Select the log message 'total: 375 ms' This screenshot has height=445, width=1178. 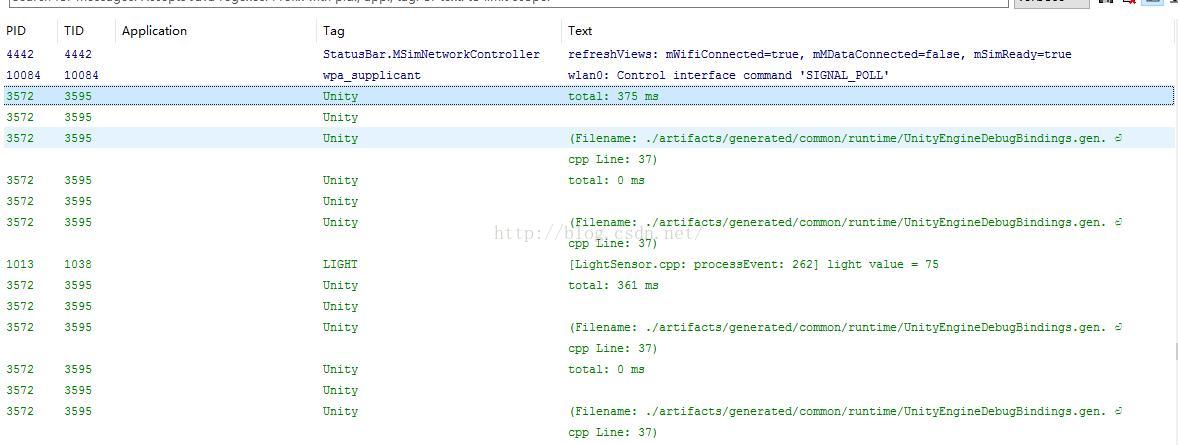614,96
